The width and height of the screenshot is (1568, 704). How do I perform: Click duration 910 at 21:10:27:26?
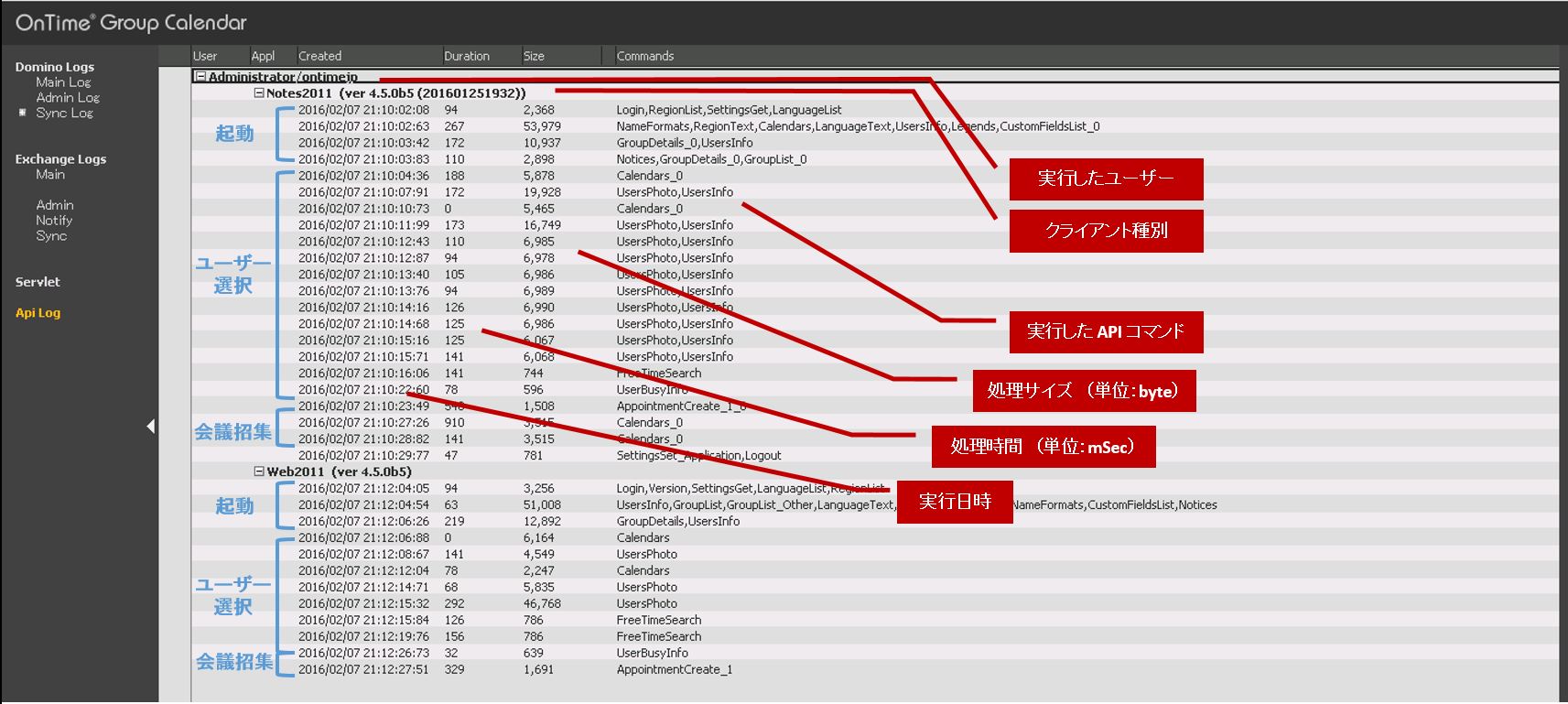[x=454, y=423]
